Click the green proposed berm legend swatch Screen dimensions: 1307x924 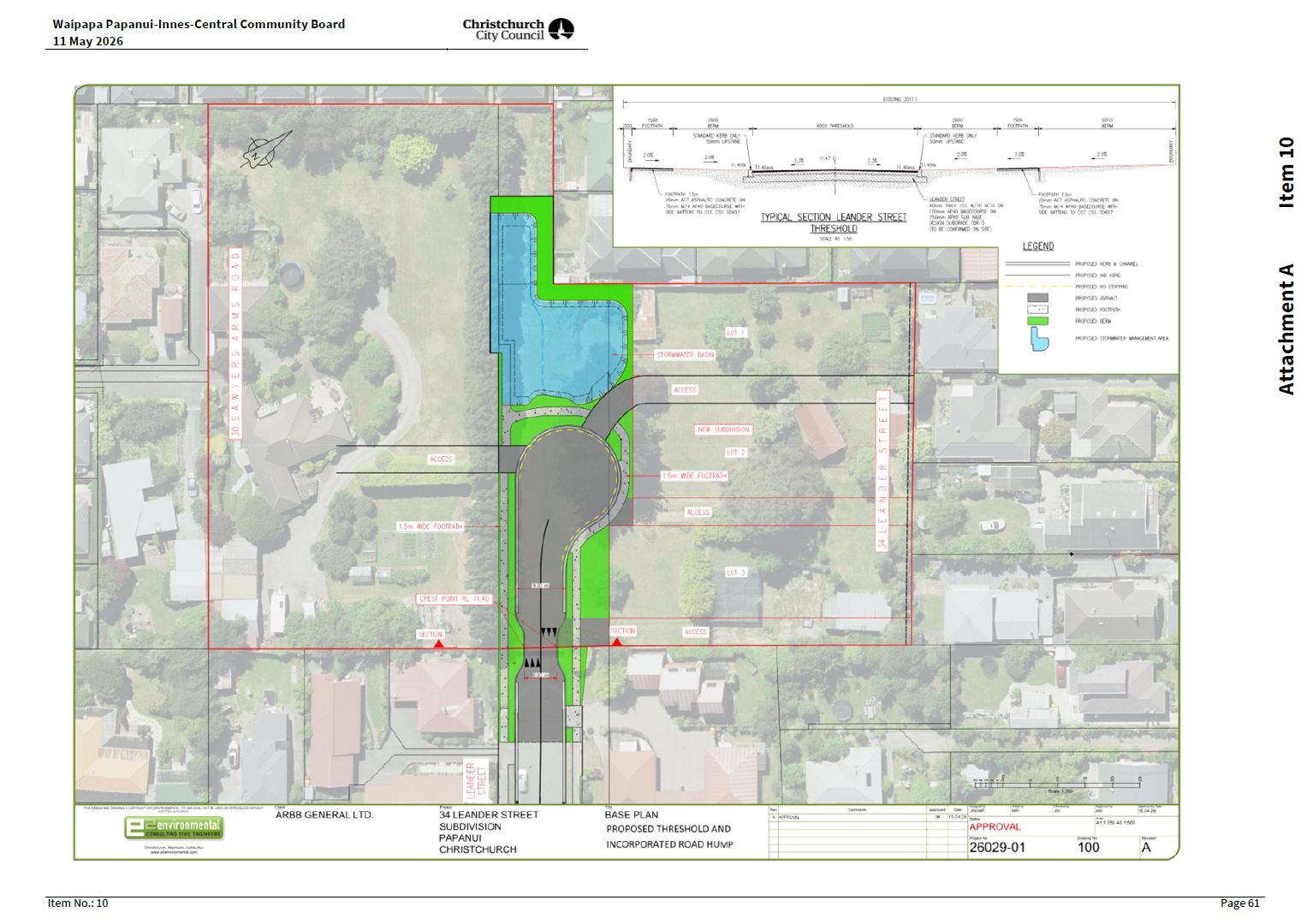(1037, 321)
